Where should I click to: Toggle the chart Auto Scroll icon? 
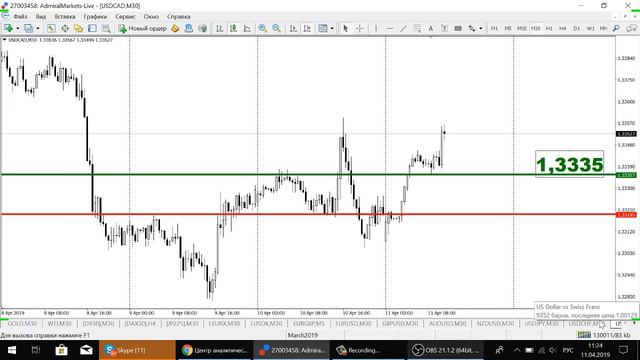293,28
